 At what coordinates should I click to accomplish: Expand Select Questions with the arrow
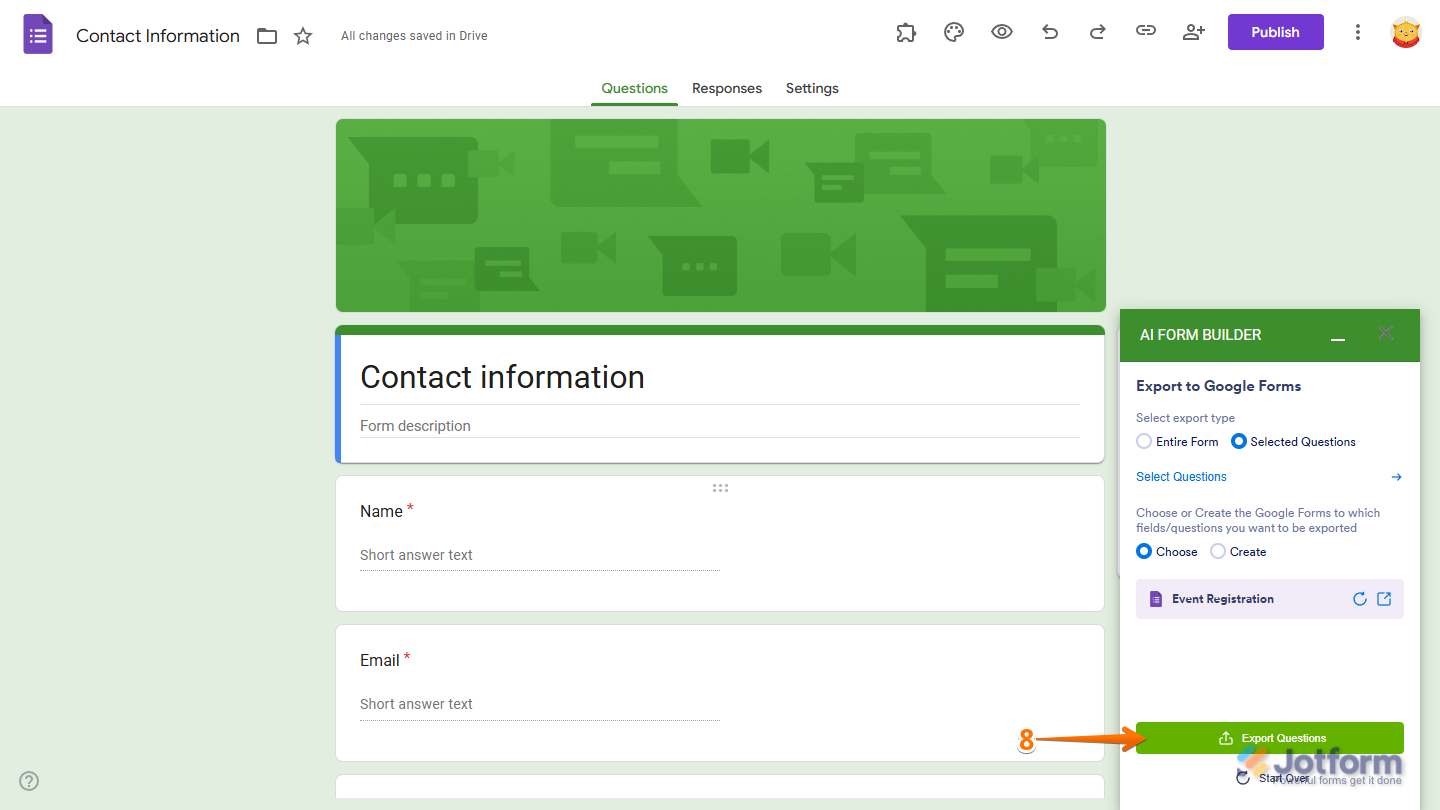tap(1396, 477)
